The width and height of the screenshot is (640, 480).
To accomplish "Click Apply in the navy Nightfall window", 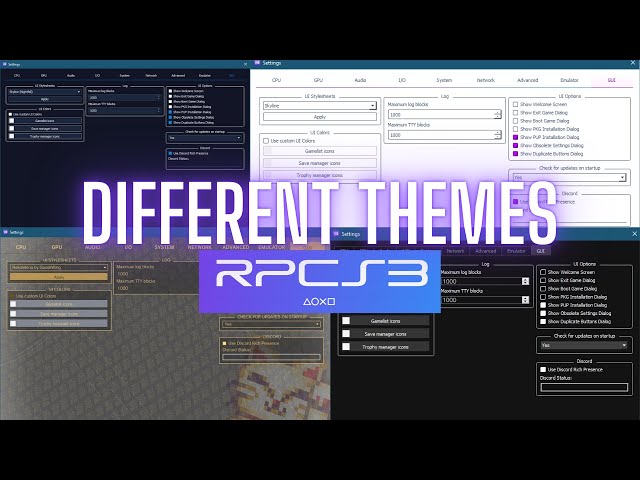I will [45, 99].
